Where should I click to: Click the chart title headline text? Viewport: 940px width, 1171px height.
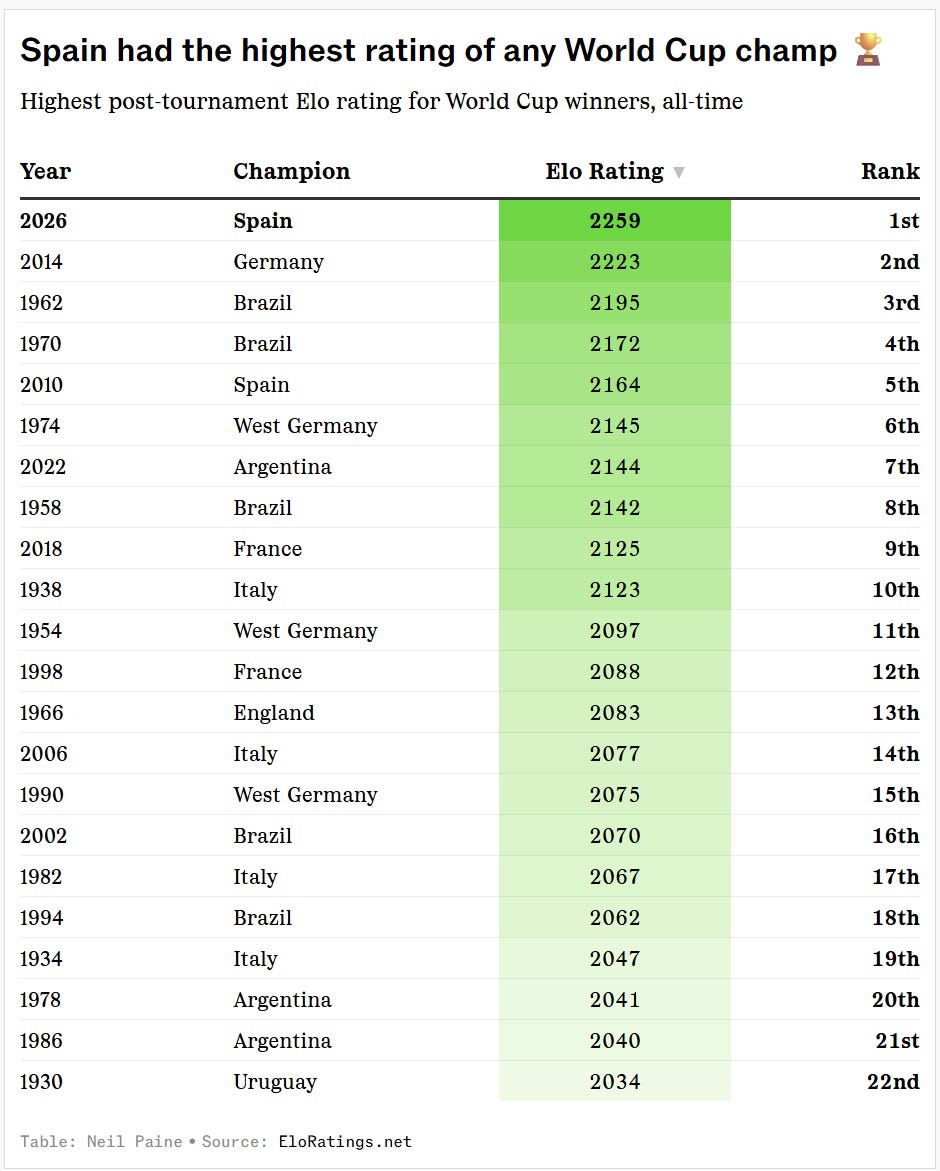click(x=429, y=50)
